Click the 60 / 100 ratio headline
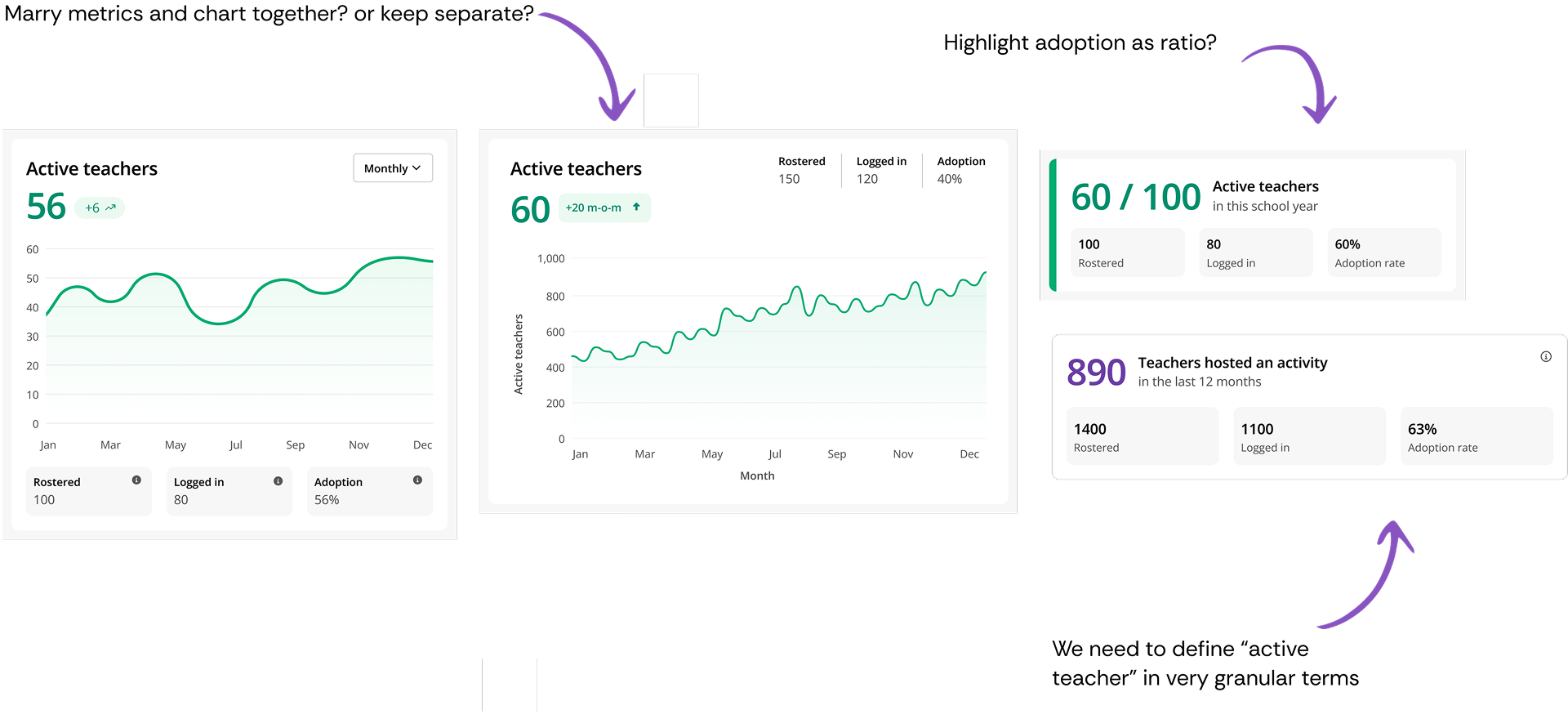 tap(1135, 197)
